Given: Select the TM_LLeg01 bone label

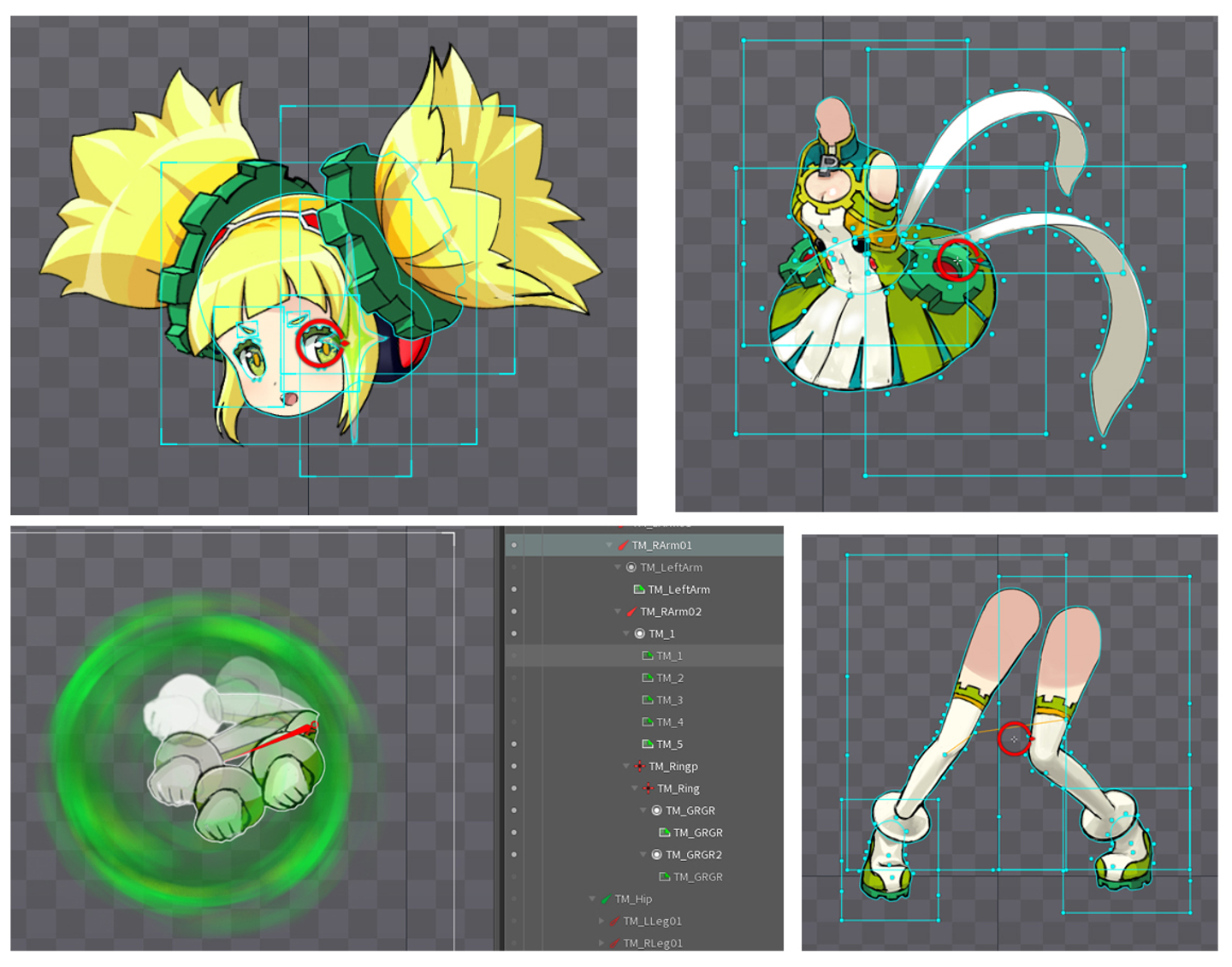Looking at the screenshot, I should [x=653, y=922].
